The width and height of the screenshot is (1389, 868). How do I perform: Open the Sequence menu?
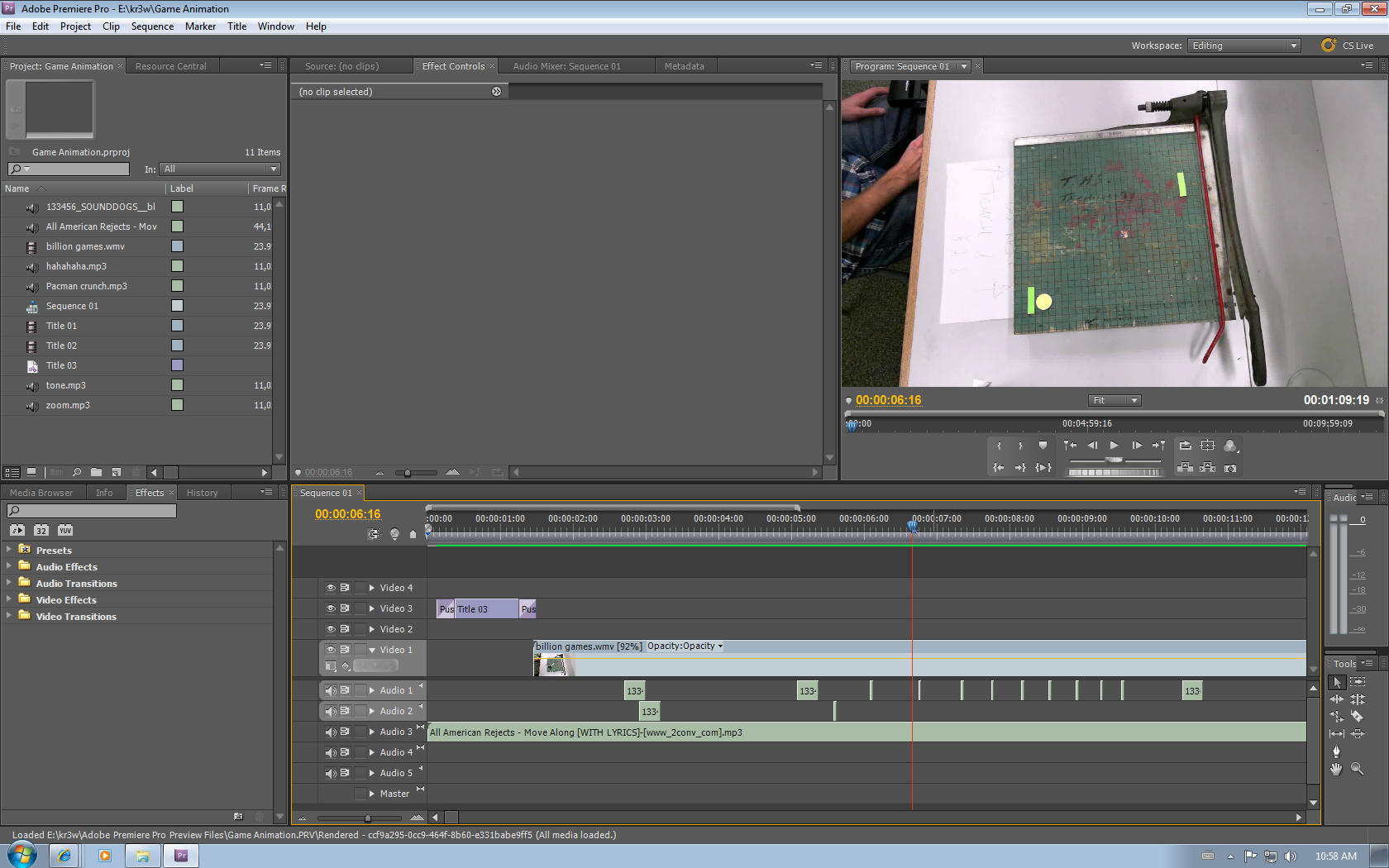coord(152,26)
